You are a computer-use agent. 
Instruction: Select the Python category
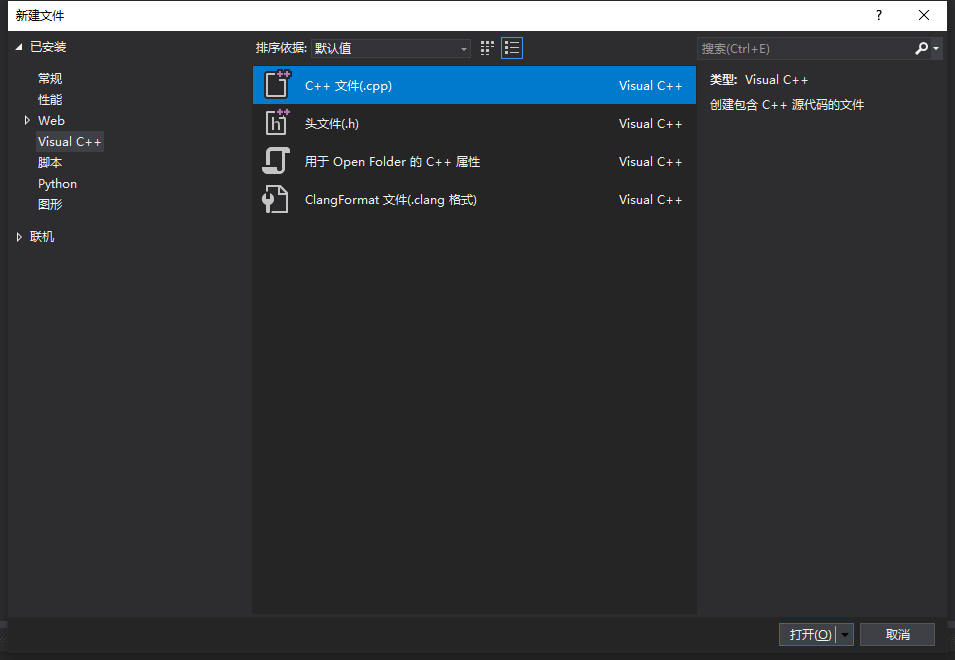[57, 183]
